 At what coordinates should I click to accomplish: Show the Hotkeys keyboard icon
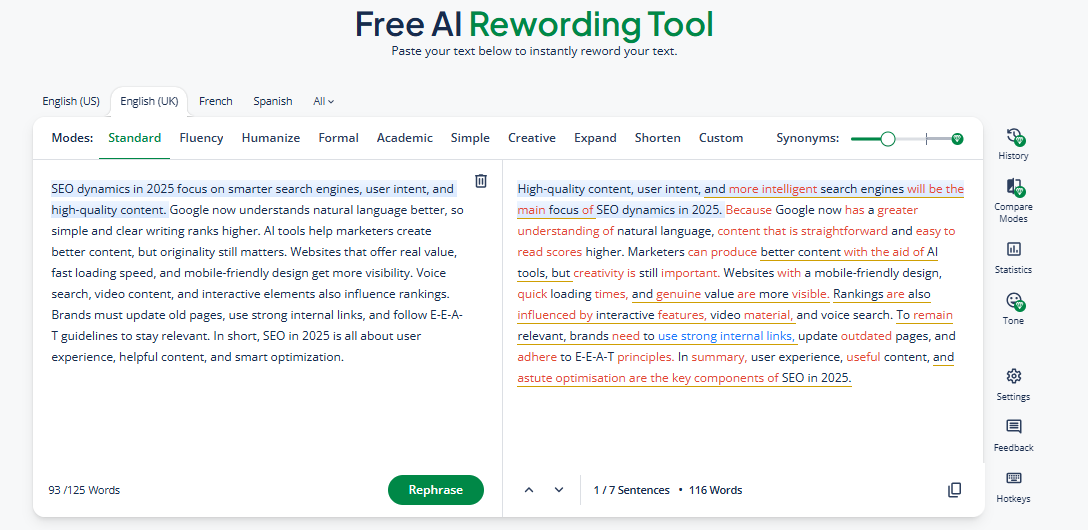click(x=1014, y=478)
